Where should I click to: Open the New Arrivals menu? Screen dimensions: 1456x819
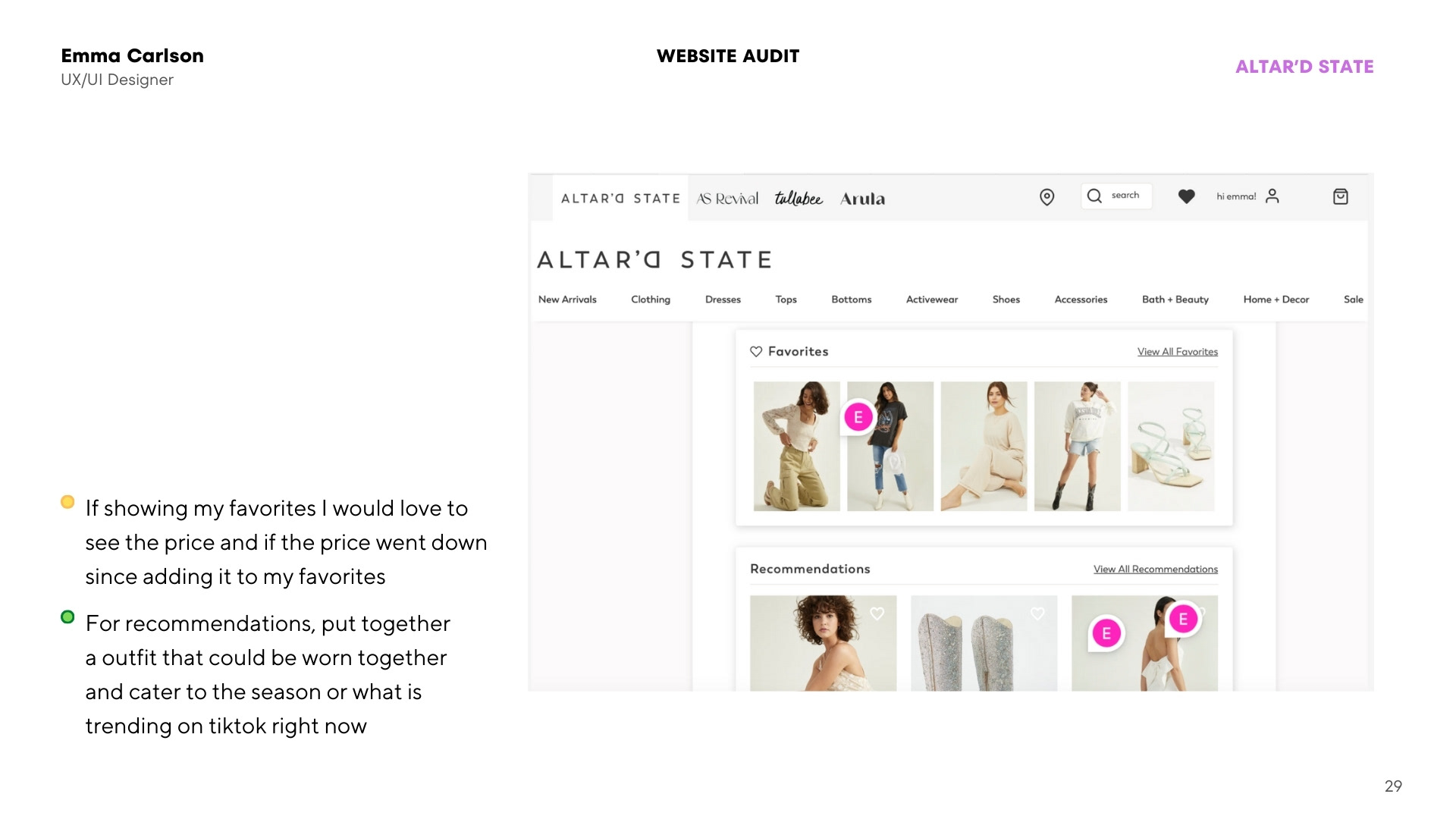[567, 300]
